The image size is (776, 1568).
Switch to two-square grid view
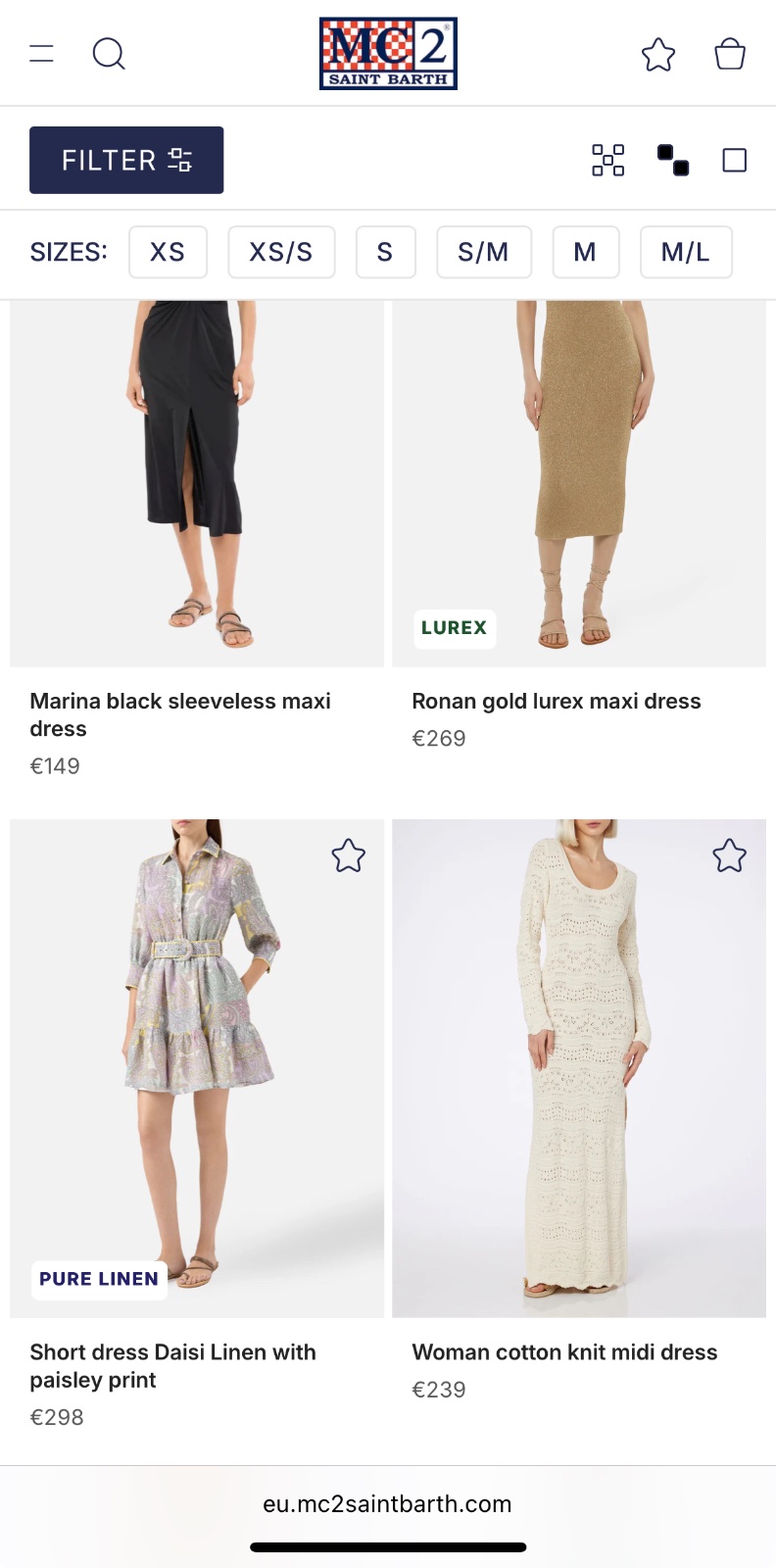[673, 160]
